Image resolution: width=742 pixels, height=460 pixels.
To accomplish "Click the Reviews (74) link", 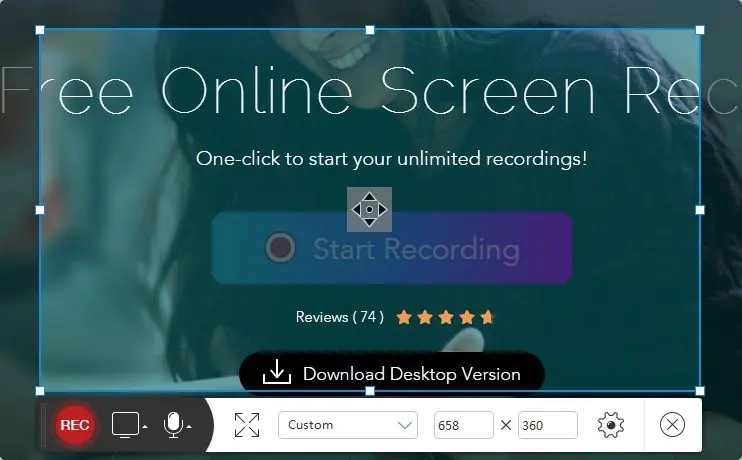I will pyautogui.click(x=339, y=317).
